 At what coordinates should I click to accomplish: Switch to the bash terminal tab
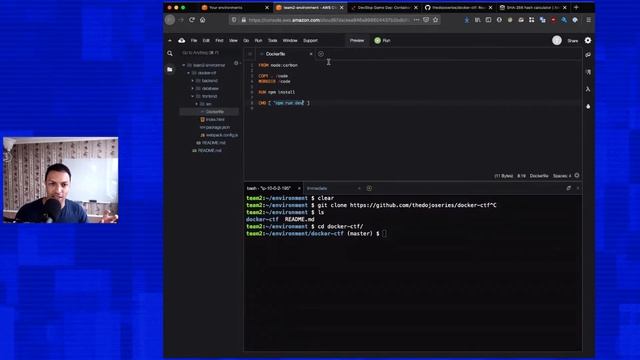click(x=269, y=188)
